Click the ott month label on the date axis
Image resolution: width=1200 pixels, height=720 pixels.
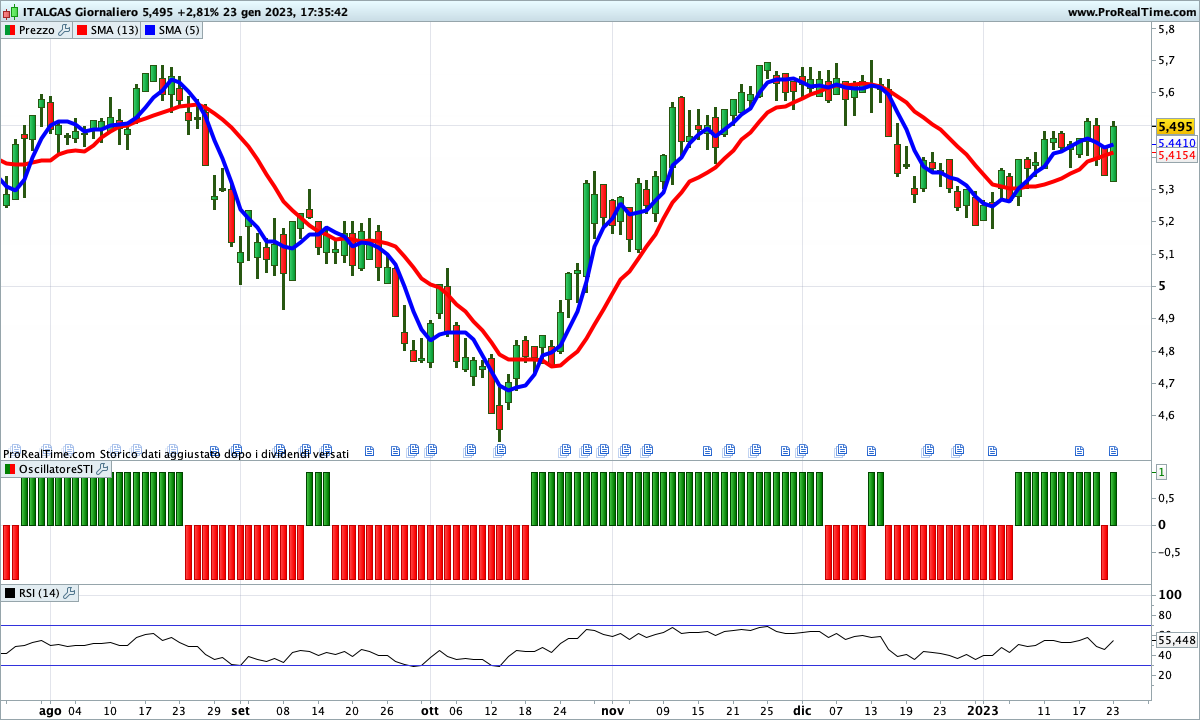[429, 711]
